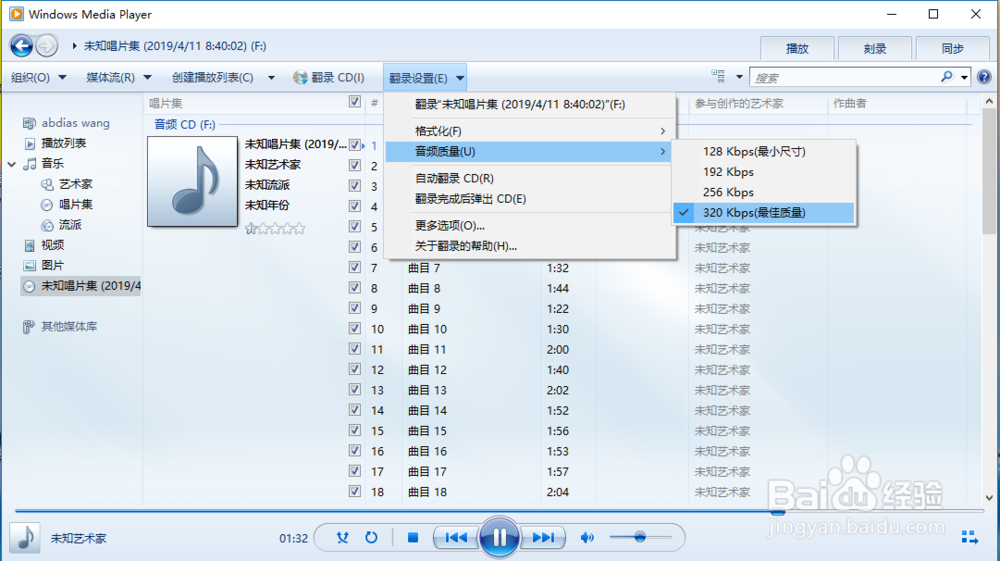Close the 翻录设置(E) dropdown
This screenshot has height=561, width=1000.
point(425,78)
